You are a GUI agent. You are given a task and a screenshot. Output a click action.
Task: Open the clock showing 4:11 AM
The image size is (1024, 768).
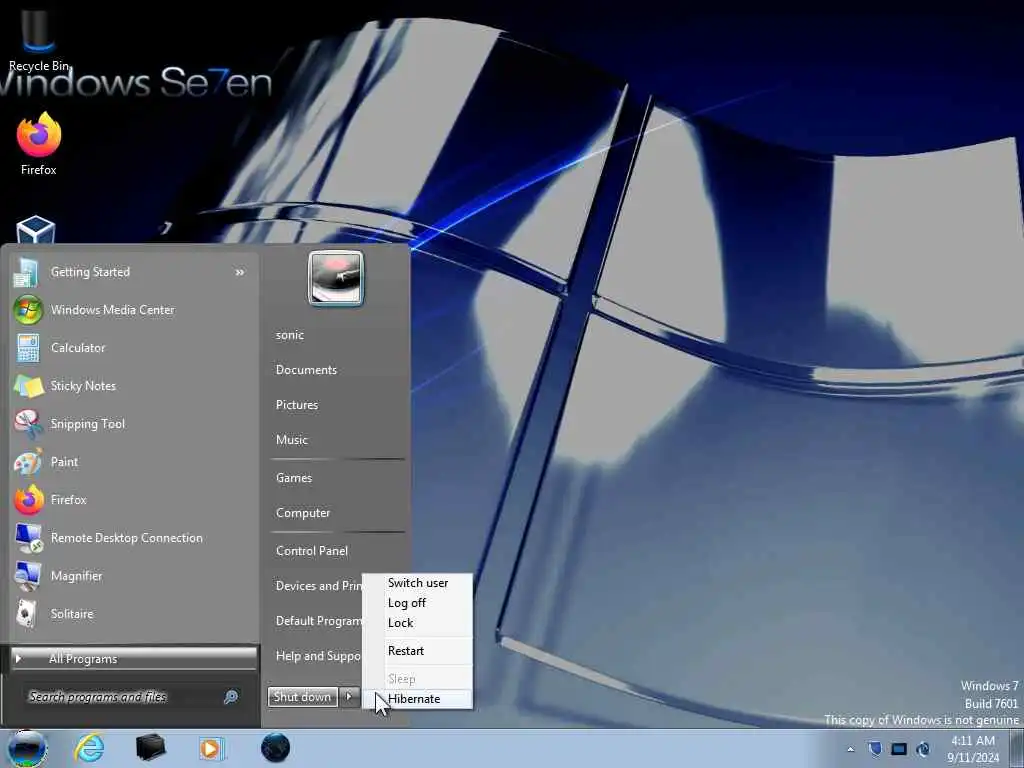(973, 749)
